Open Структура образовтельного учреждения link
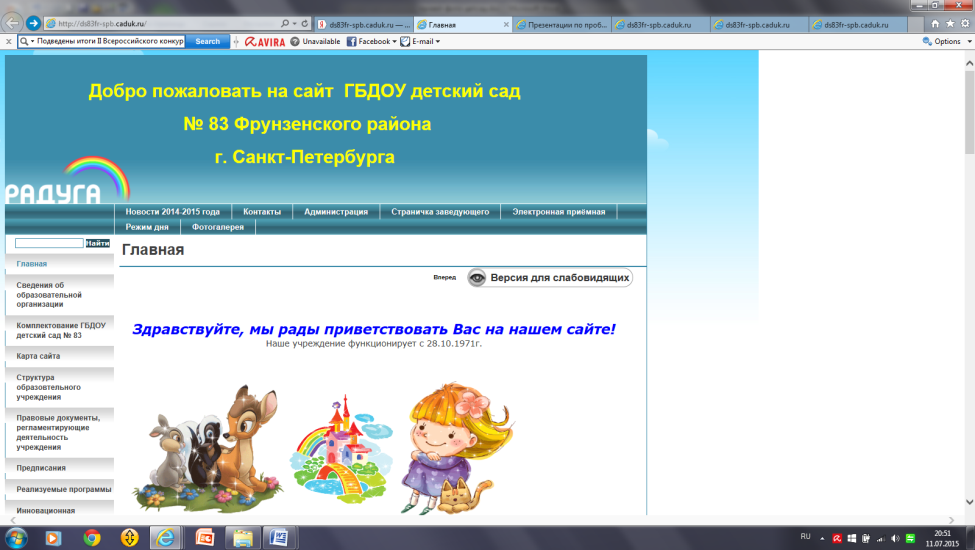This screenshot has width=975, height=550. point(49,387)
